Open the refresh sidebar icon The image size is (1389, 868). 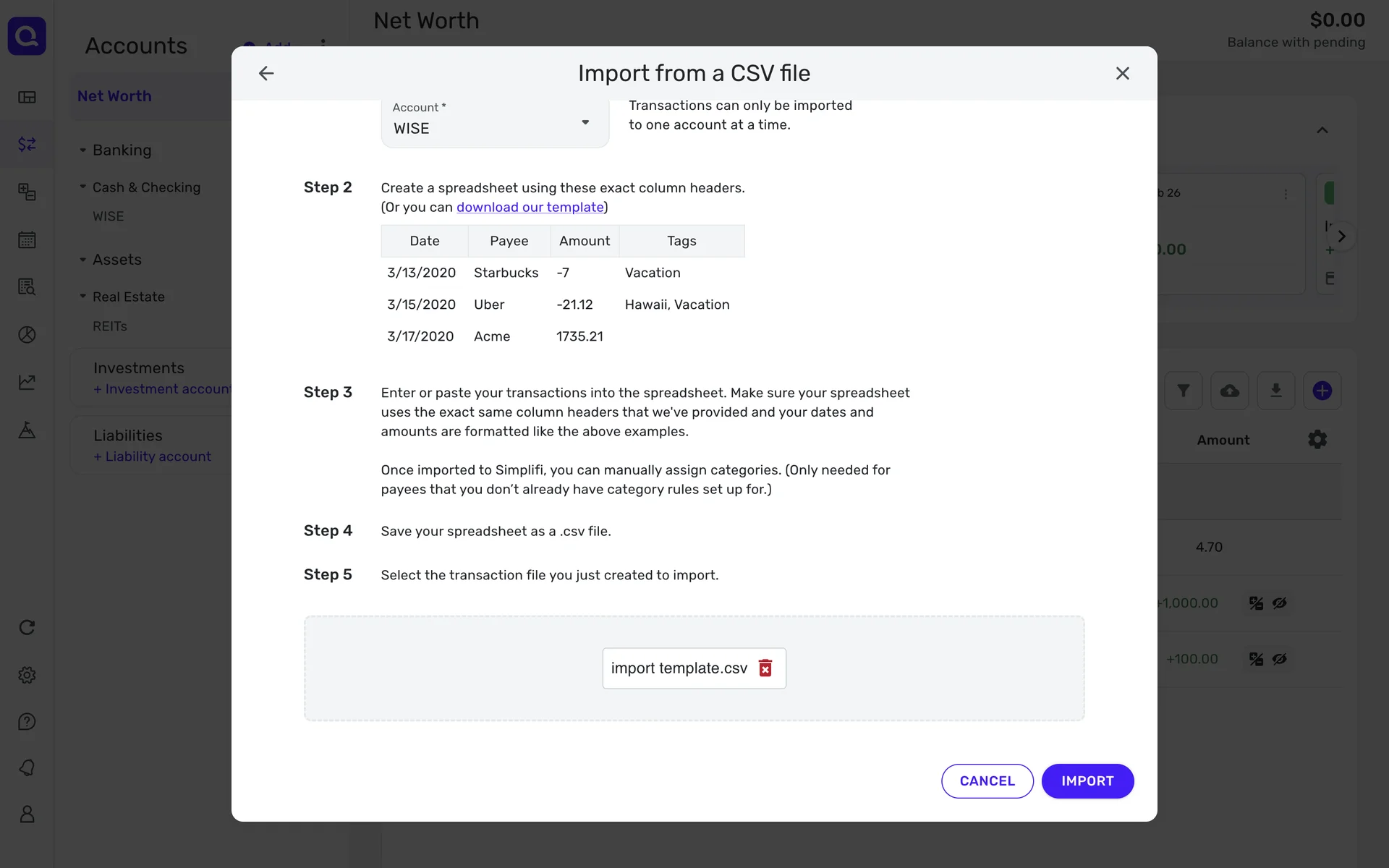(27, 627)
